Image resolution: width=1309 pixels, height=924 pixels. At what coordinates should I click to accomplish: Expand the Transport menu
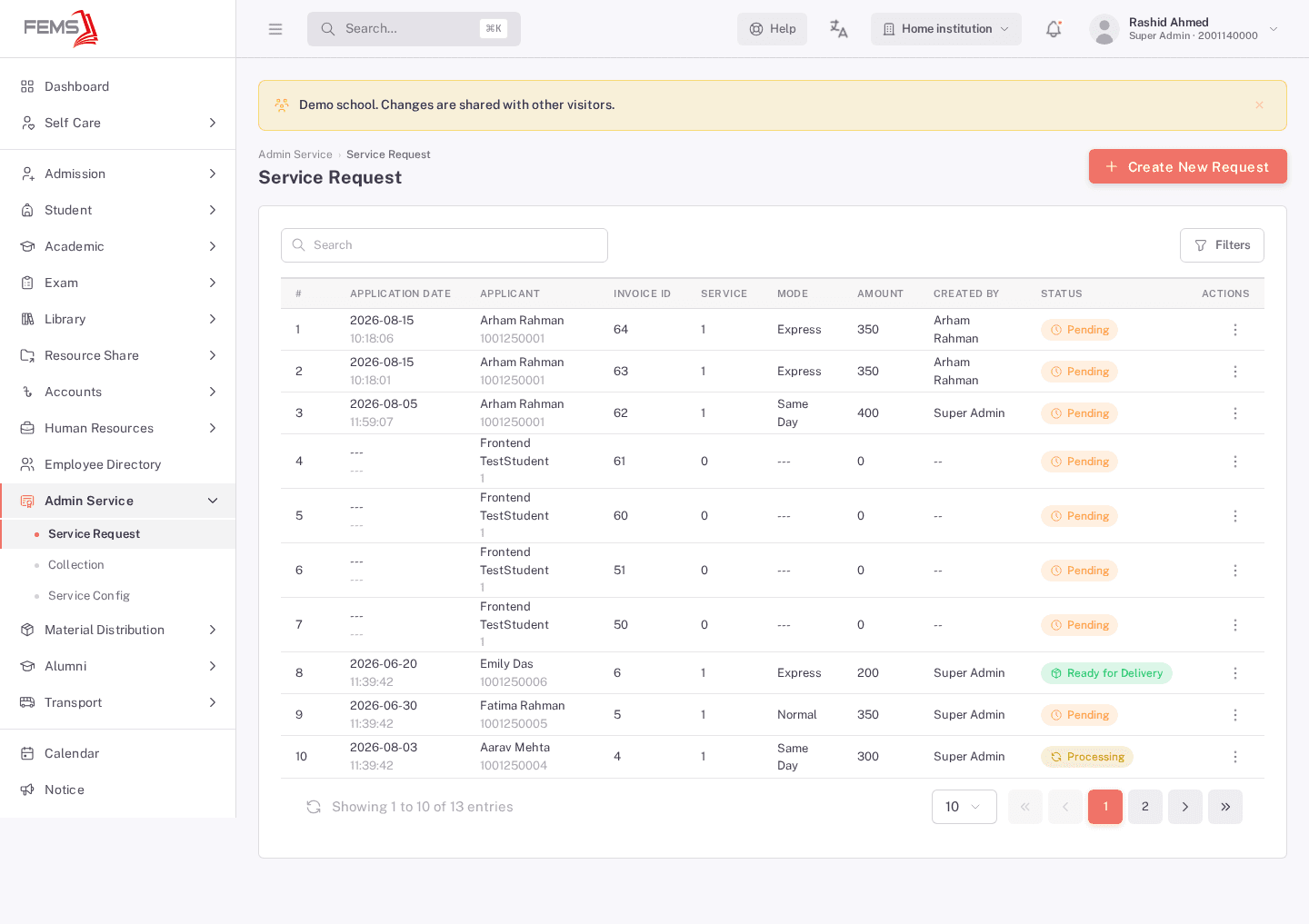click(118, 702)
